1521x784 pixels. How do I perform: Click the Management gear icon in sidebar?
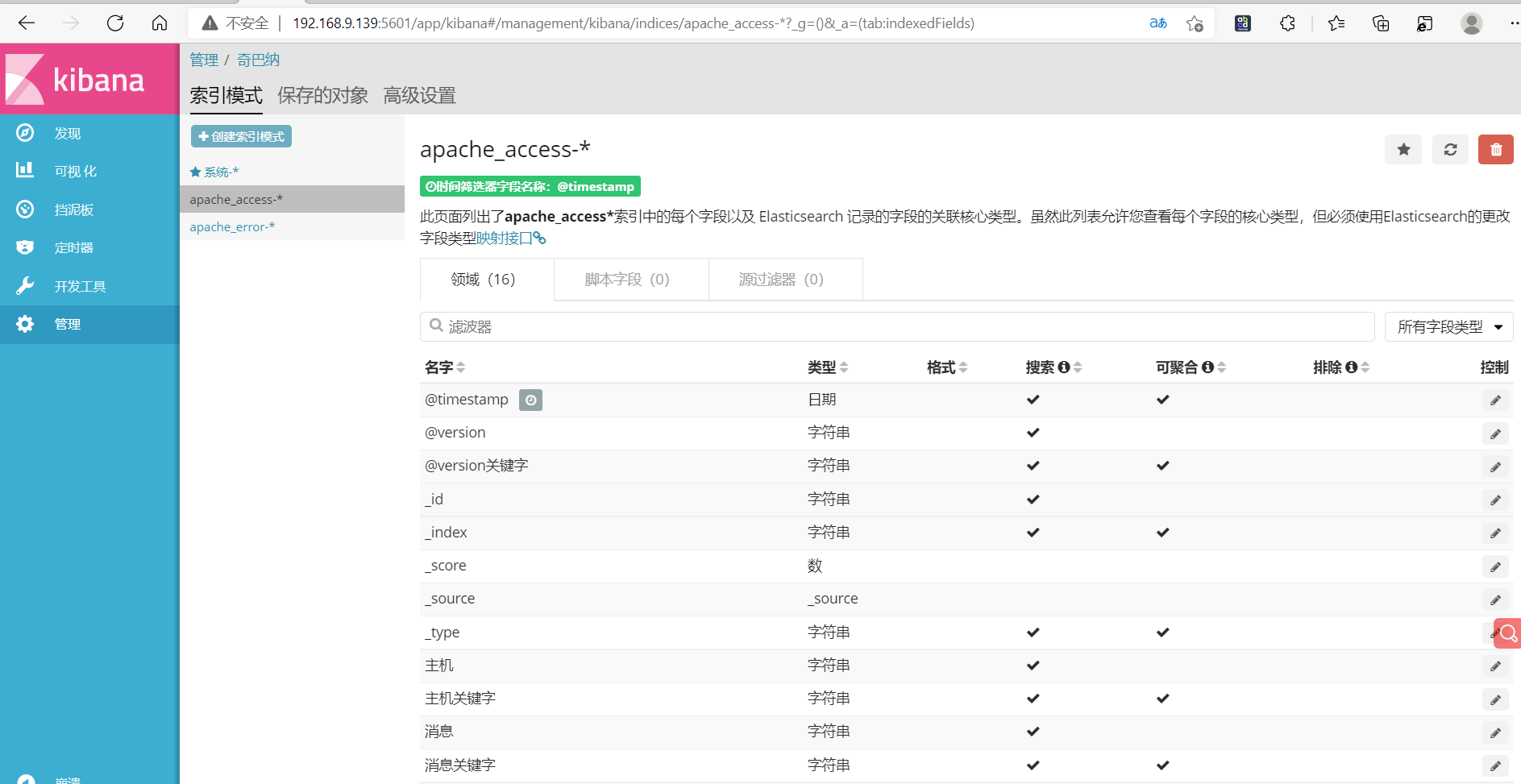click(x=25, y=324)
